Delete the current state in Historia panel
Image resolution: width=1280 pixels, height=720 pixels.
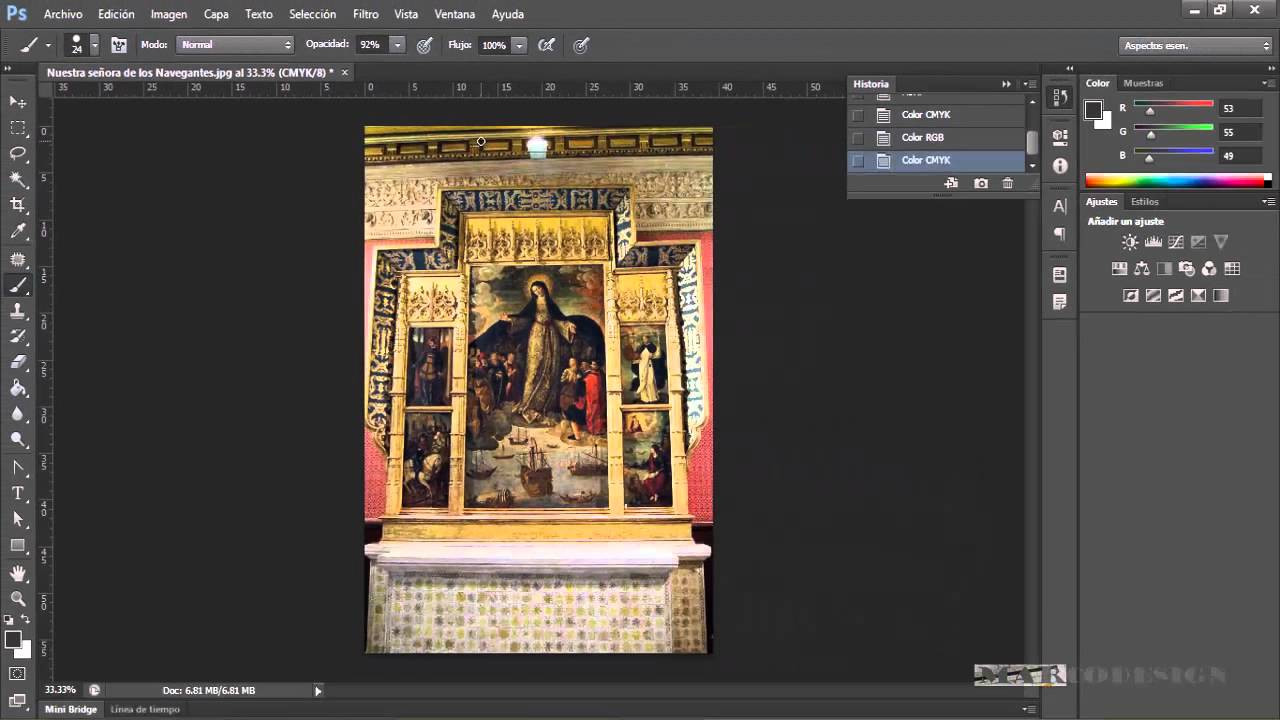(x=1008, y=183)
